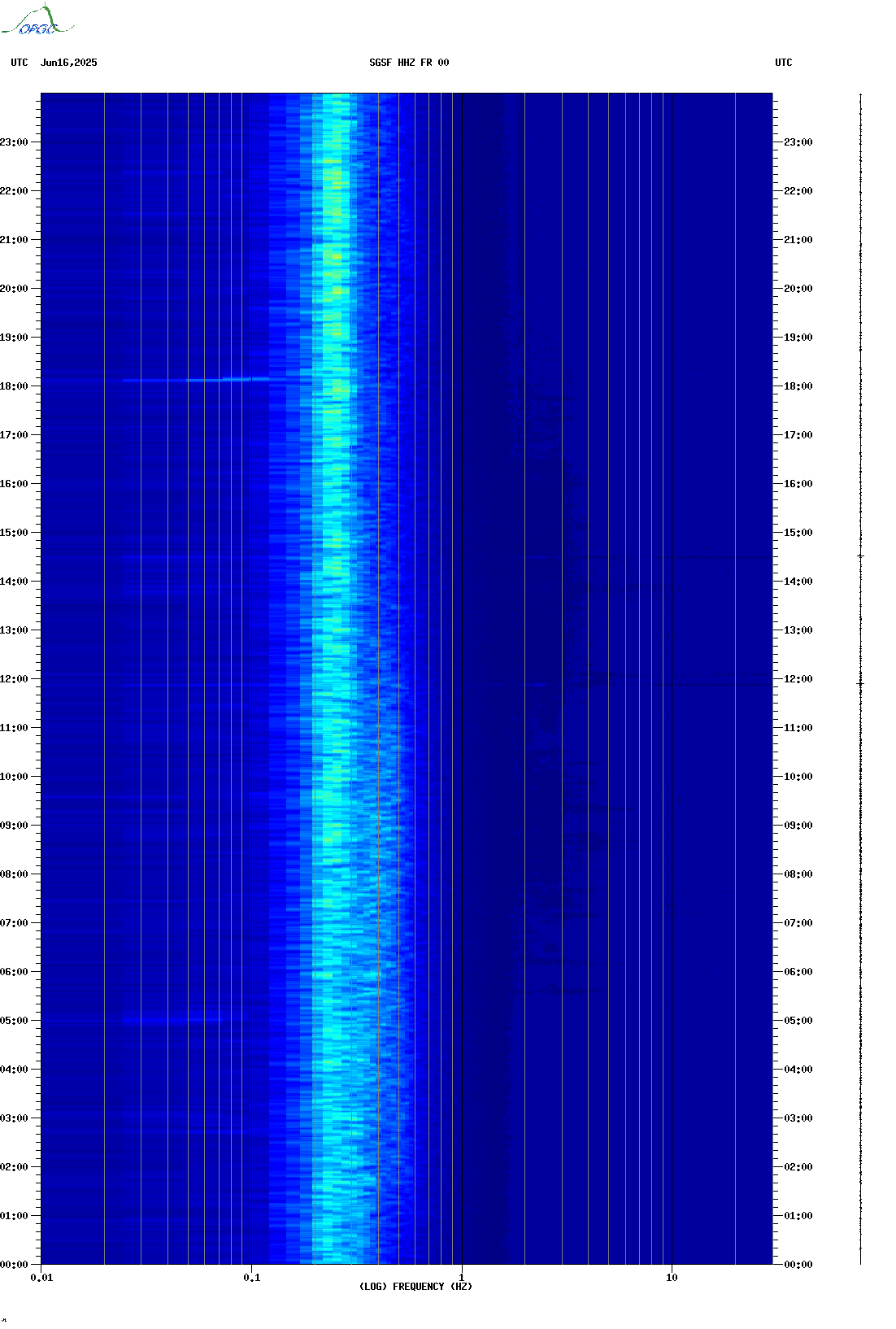
Task: Click the seismogram trace spike near 12:00
Action: [860, 684]
